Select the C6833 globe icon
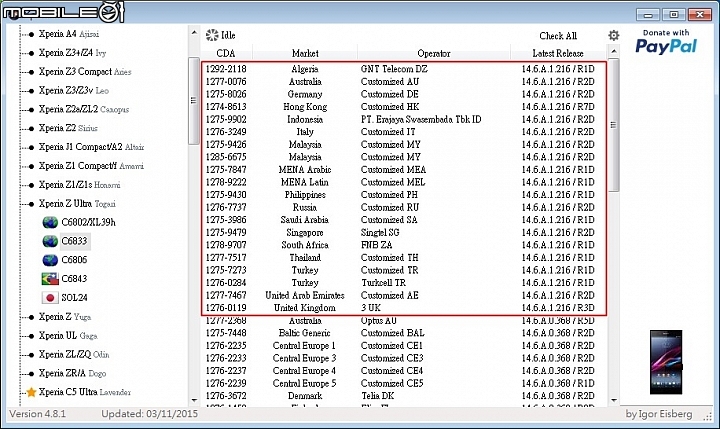 (50, 241)
